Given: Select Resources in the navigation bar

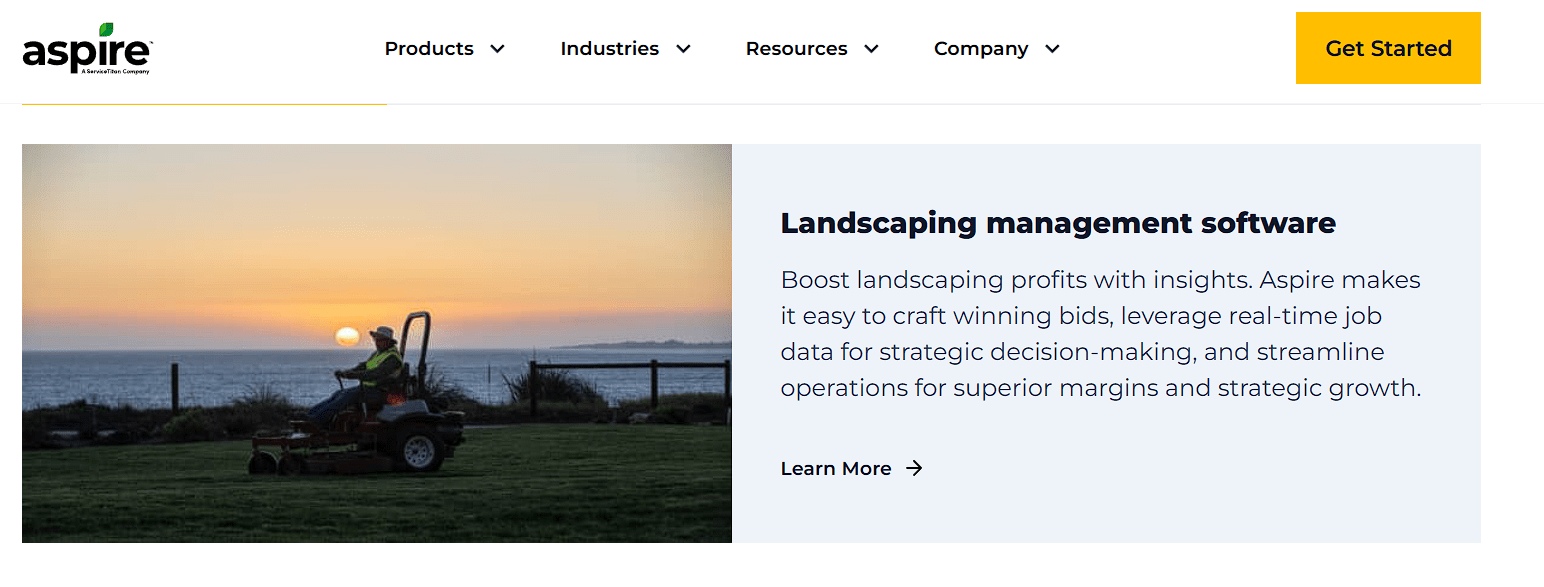Looking at the screenshot, I should 796,48.
